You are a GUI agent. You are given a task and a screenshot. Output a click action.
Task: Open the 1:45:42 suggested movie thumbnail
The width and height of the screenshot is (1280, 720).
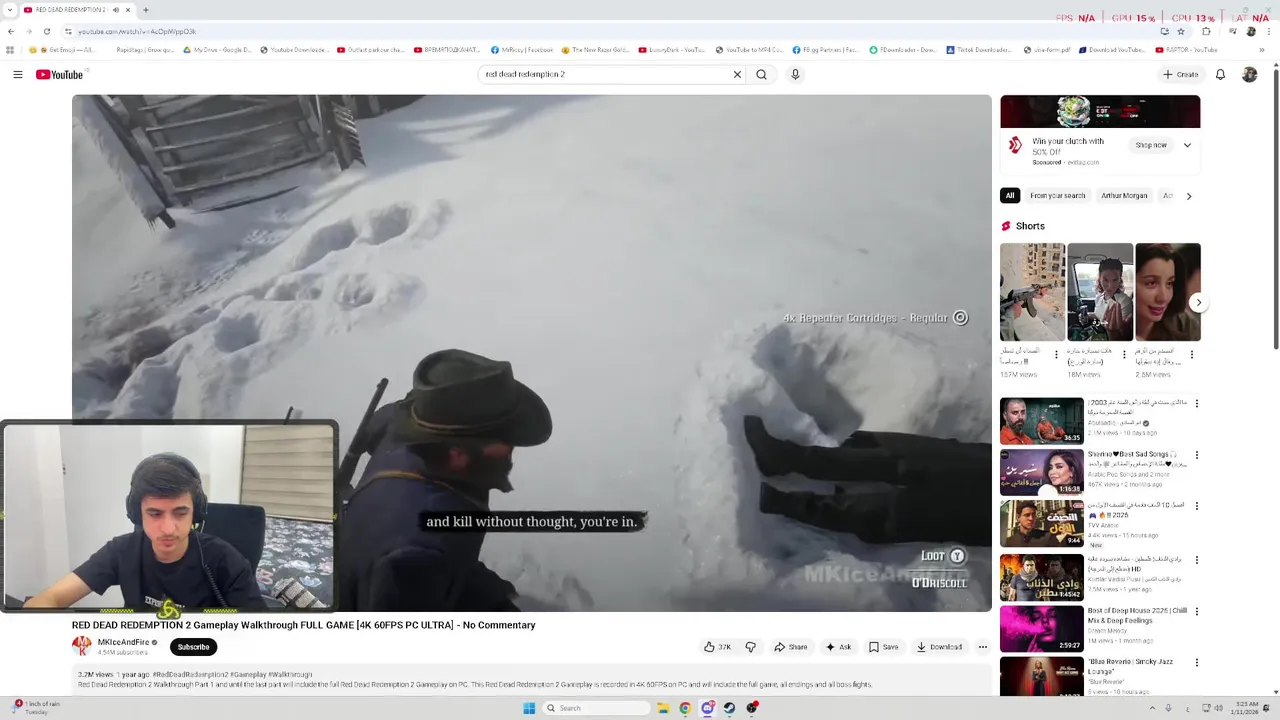pyautogui.click(x=1041, y=577)
